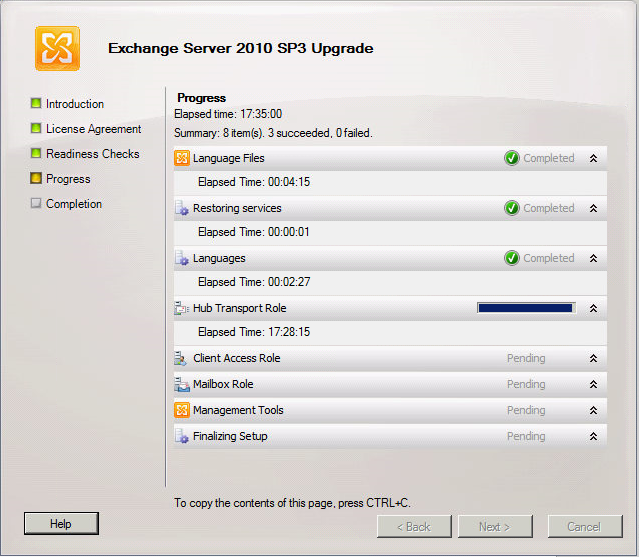Screen dimensions: 639x557
Task: Click Elapsed Time 00:00:01 text
Action: pos(254,232)
